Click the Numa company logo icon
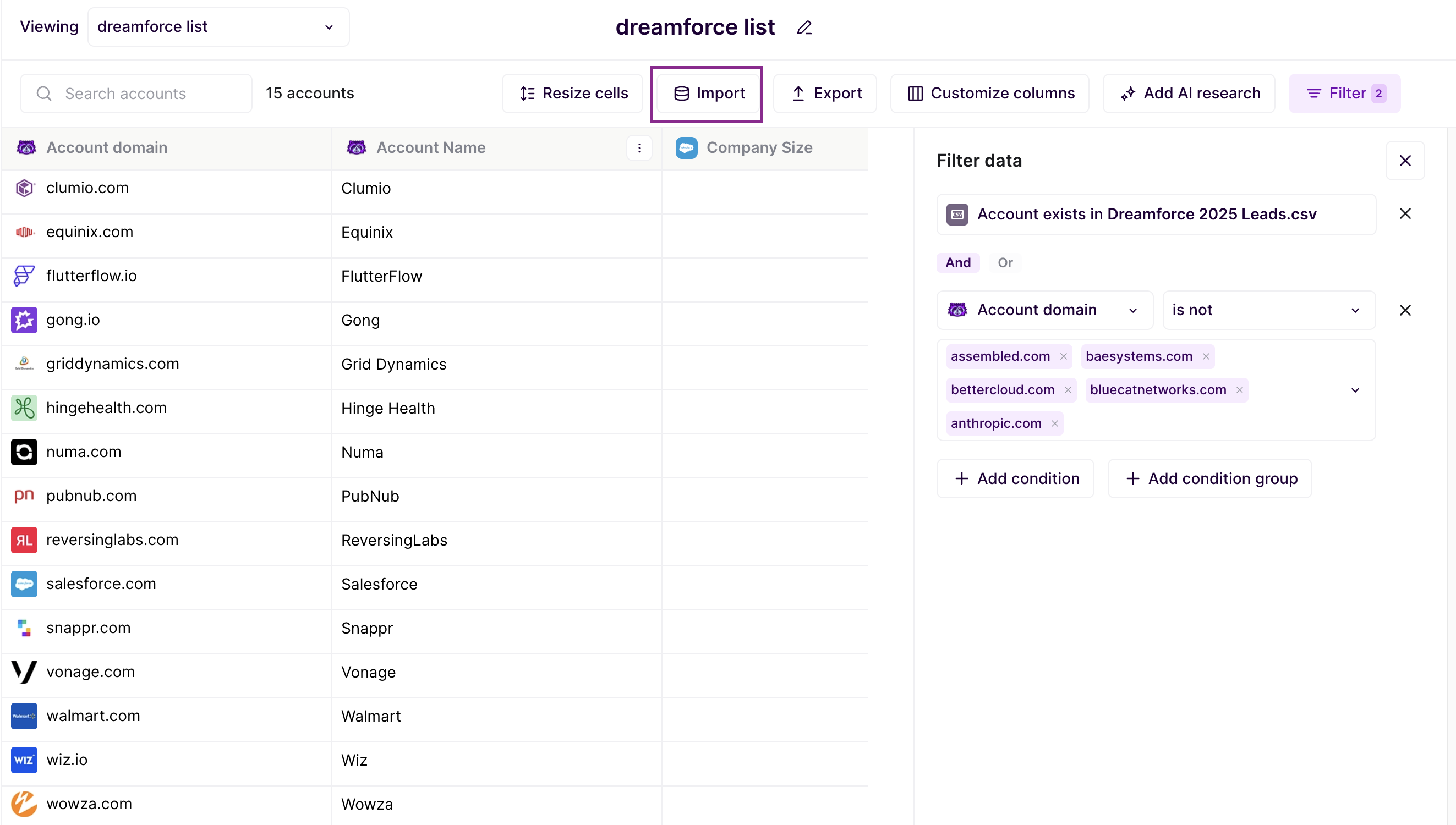1456x825 pixels. [24, 452]
